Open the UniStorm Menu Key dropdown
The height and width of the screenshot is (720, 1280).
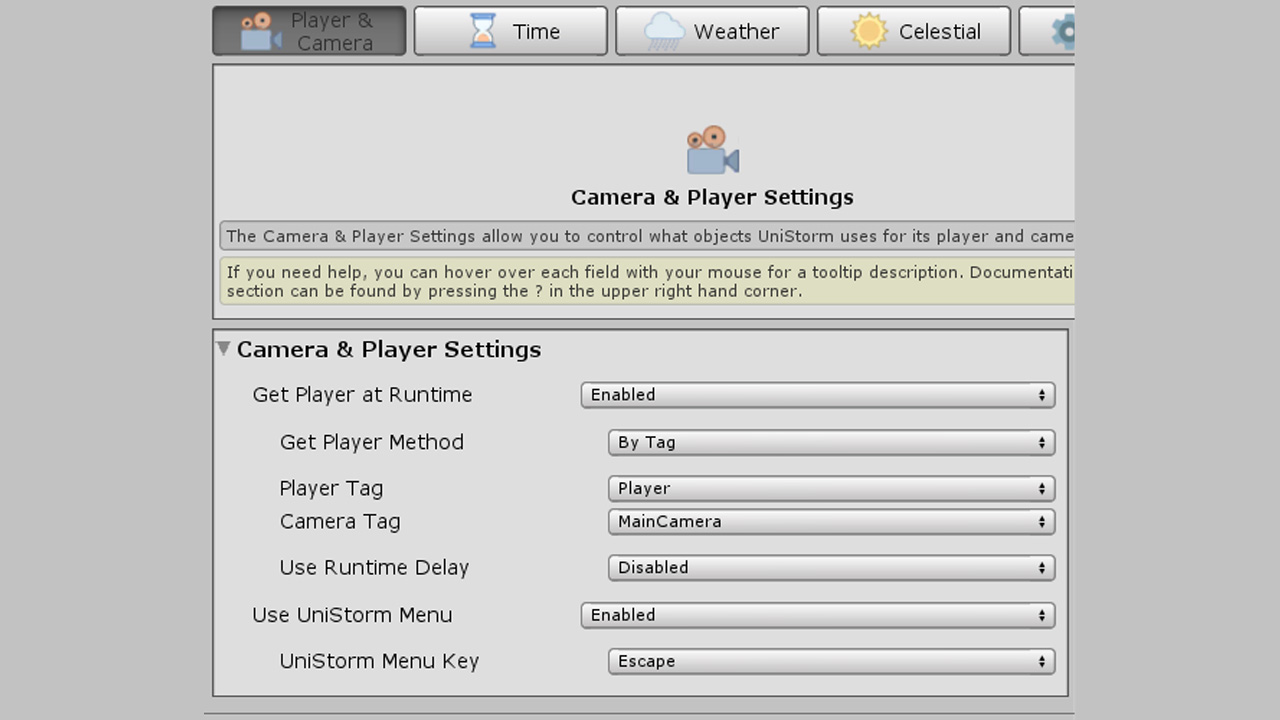pyautogui.click(x=832, y=661)
